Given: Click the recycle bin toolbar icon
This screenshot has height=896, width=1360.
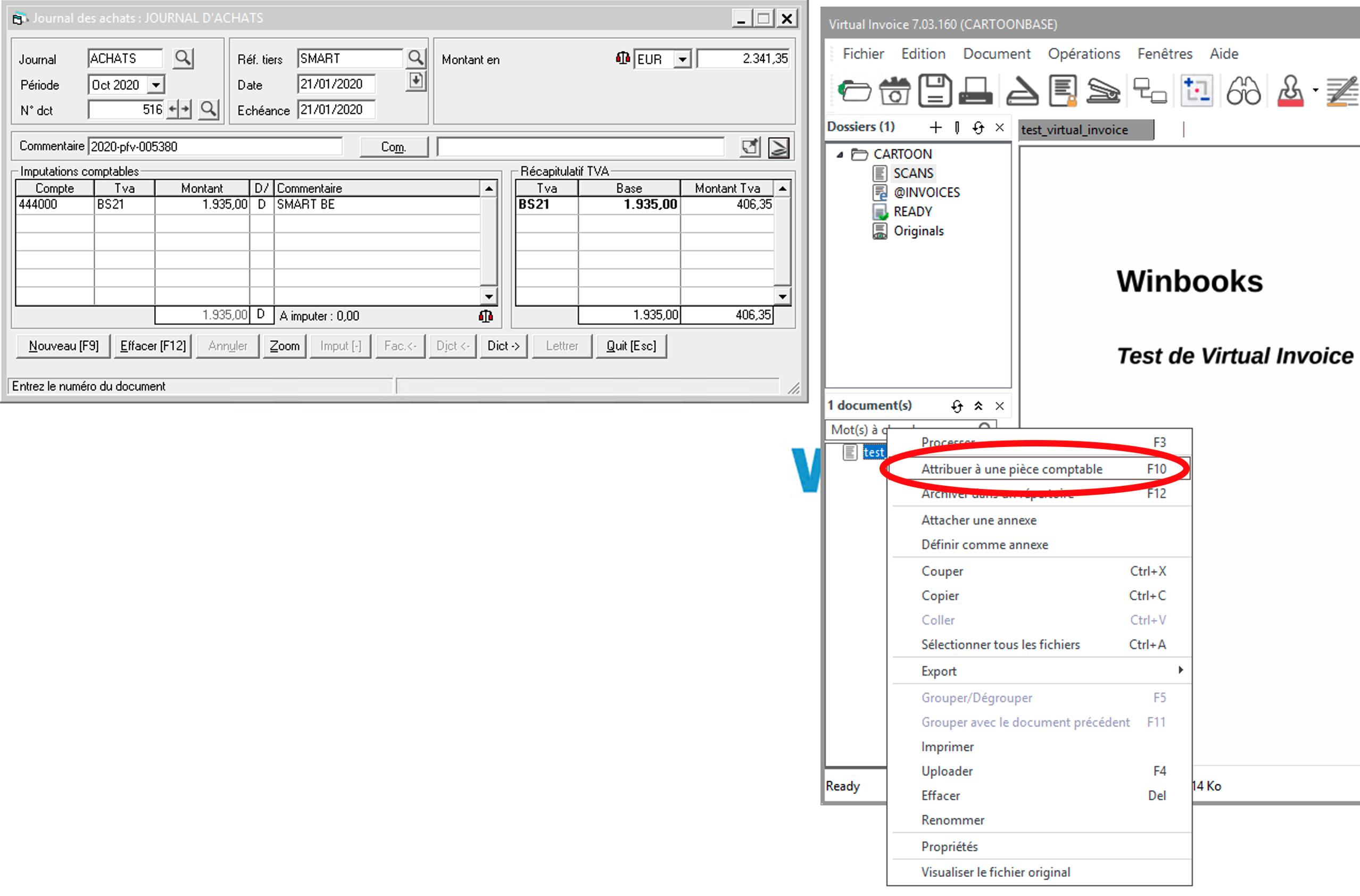Looking at the screenshot, I should (x=894, y=91).
